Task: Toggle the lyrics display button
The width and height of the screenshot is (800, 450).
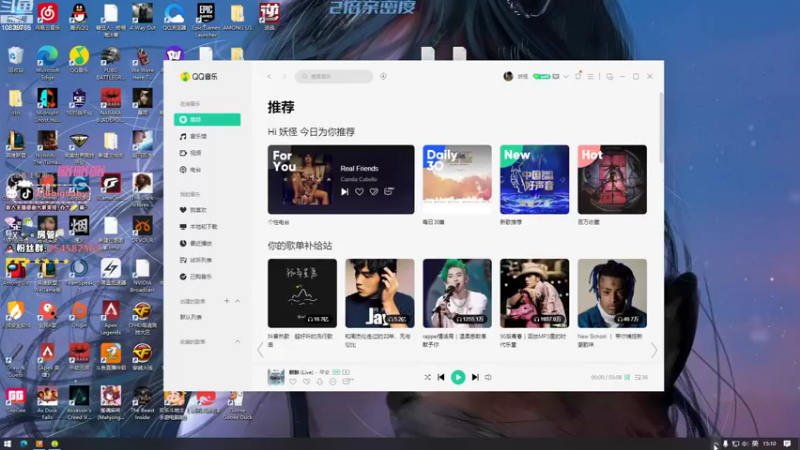Action: [627, 377]
